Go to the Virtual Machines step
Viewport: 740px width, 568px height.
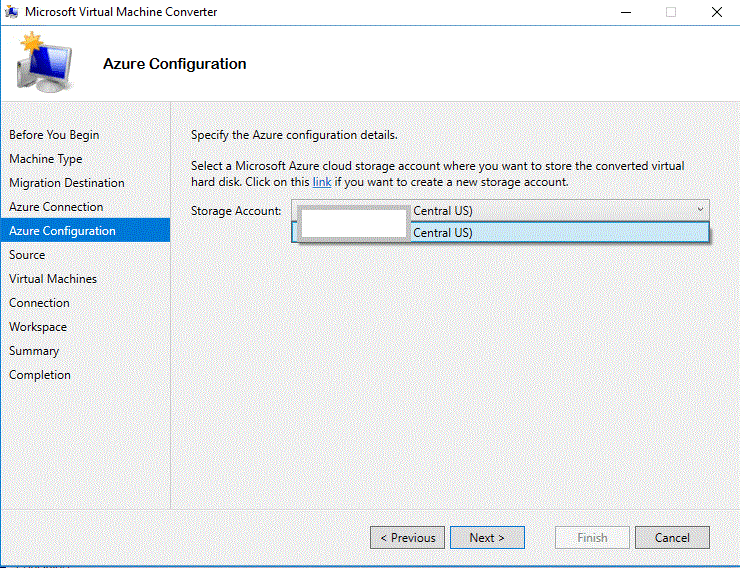point(53,279)
